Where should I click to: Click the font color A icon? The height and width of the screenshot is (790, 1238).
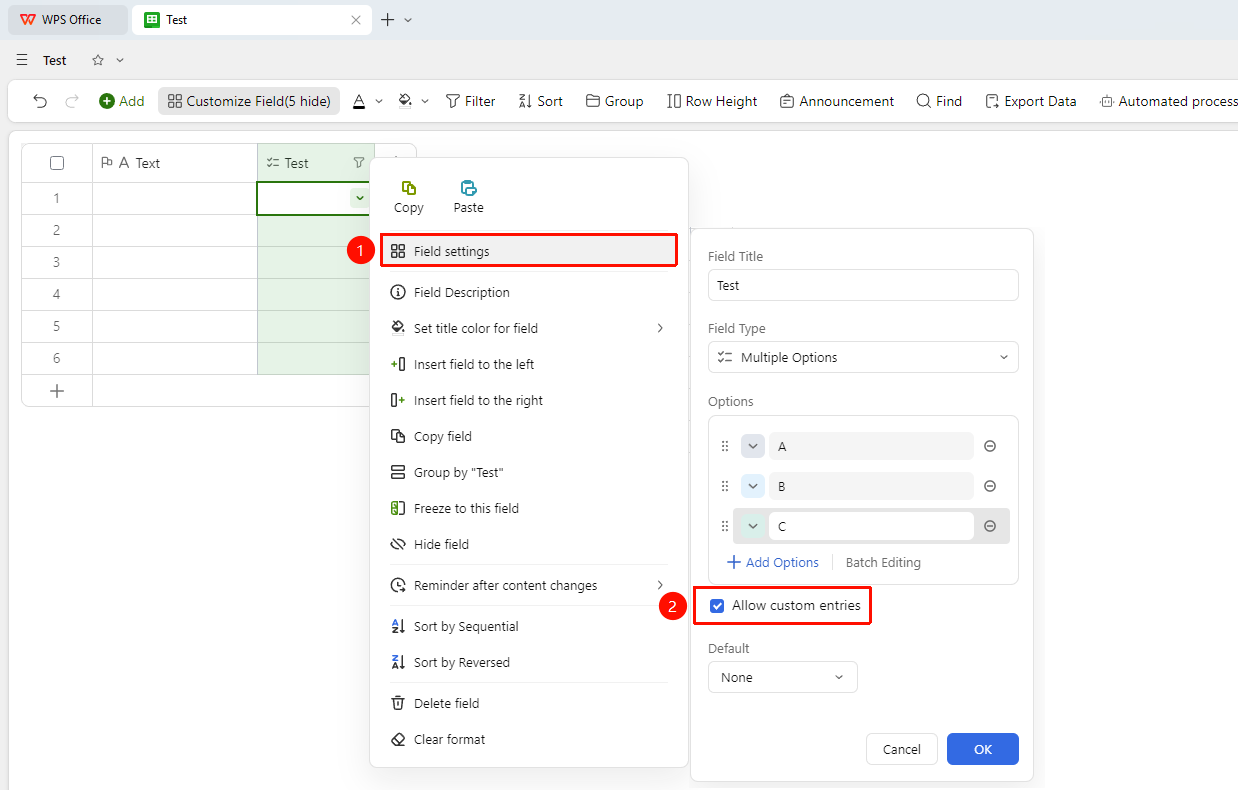[358, 101]
